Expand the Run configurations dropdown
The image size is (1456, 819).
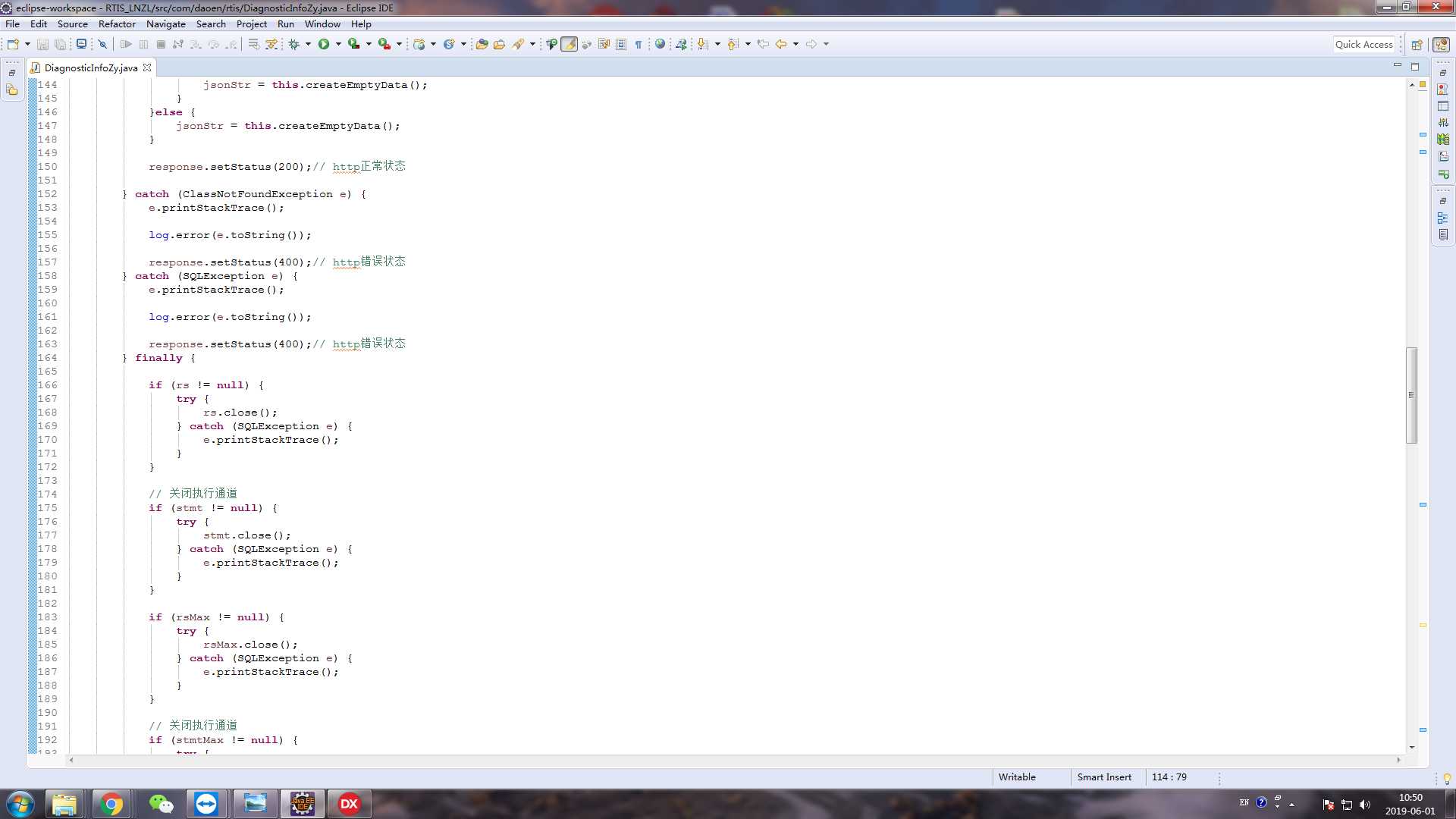pyautogui.click(x=338, y=44)
